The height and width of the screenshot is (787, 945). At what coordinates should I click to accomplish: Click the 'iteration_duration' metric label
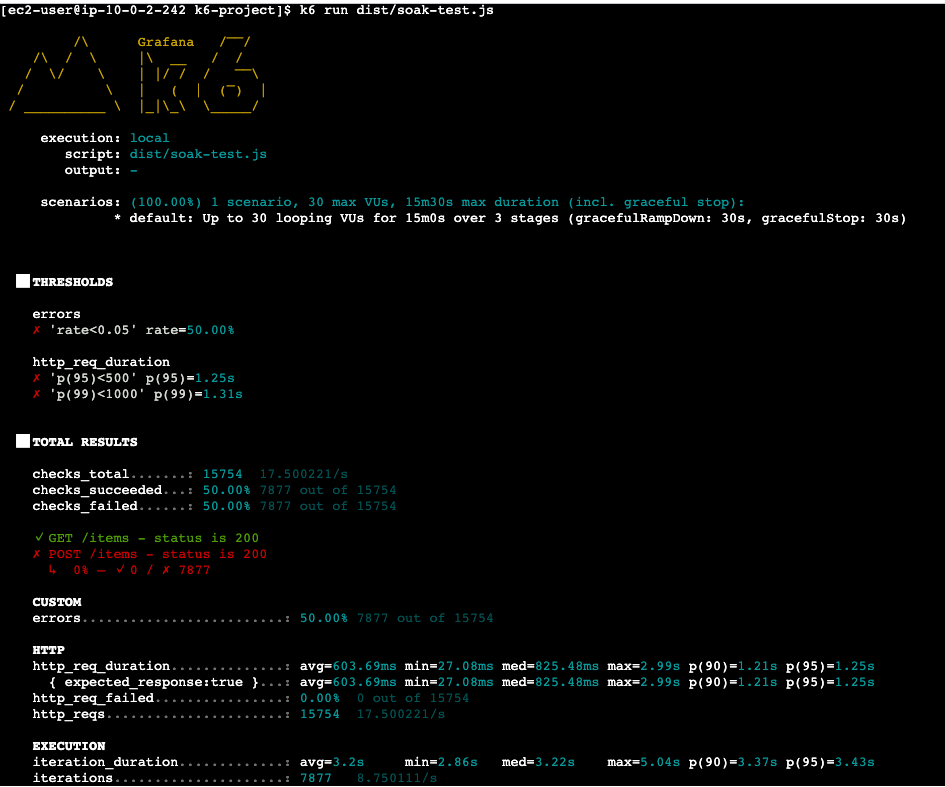click(x=105, y=762)
